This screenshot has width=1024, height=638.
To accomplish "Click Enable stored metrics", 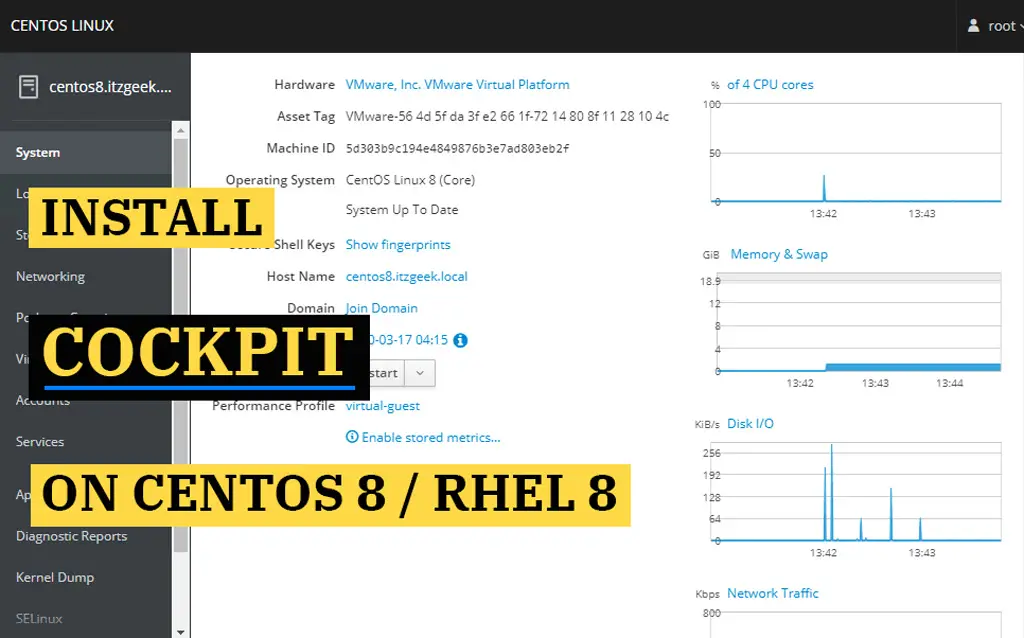I will click(x=424, y=437).
